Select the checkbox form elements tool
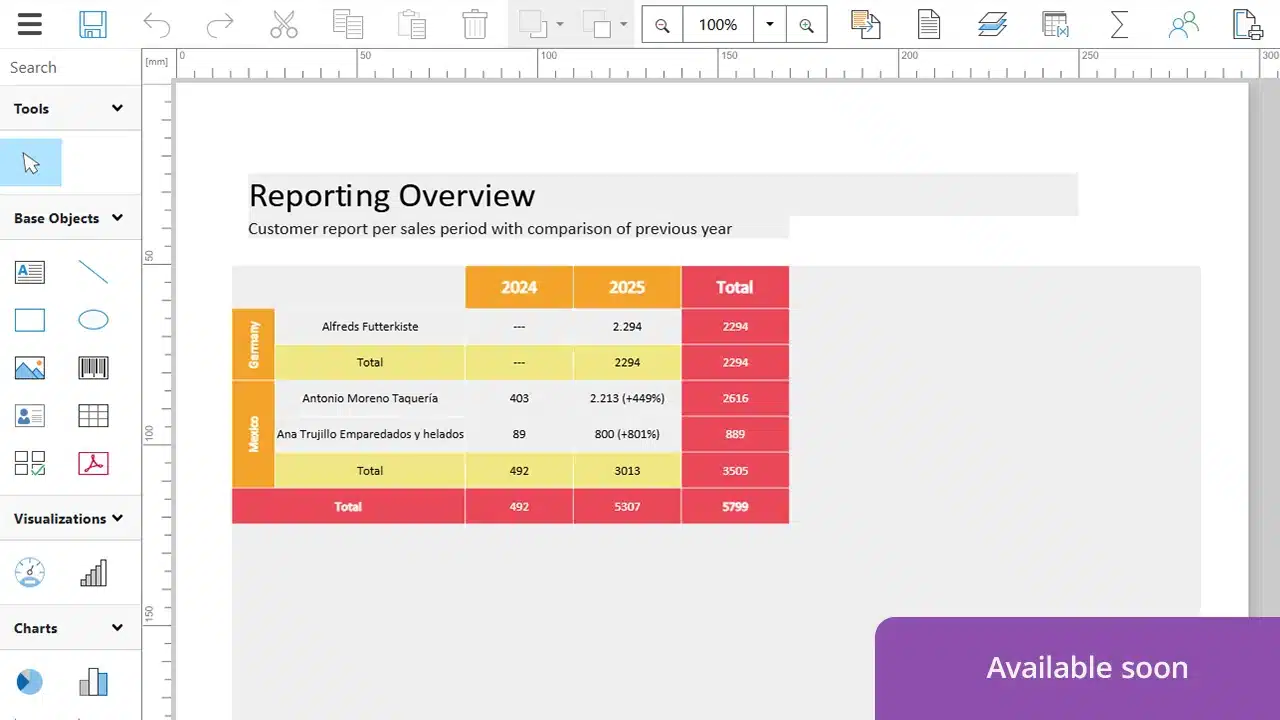The height and width of the screenshot is (720, 1280). 30,463
